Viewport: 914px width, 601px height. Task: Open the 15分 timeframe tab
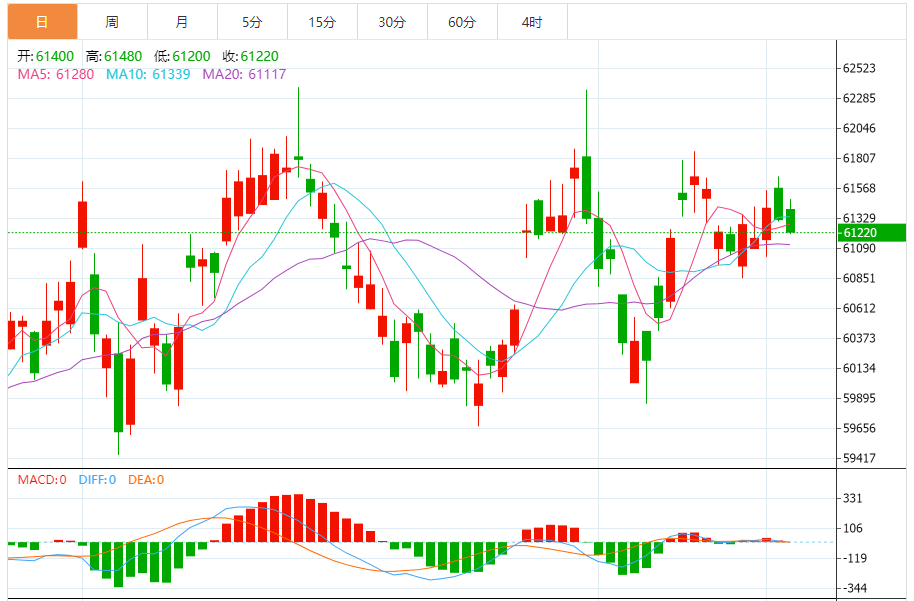(322, 22)
